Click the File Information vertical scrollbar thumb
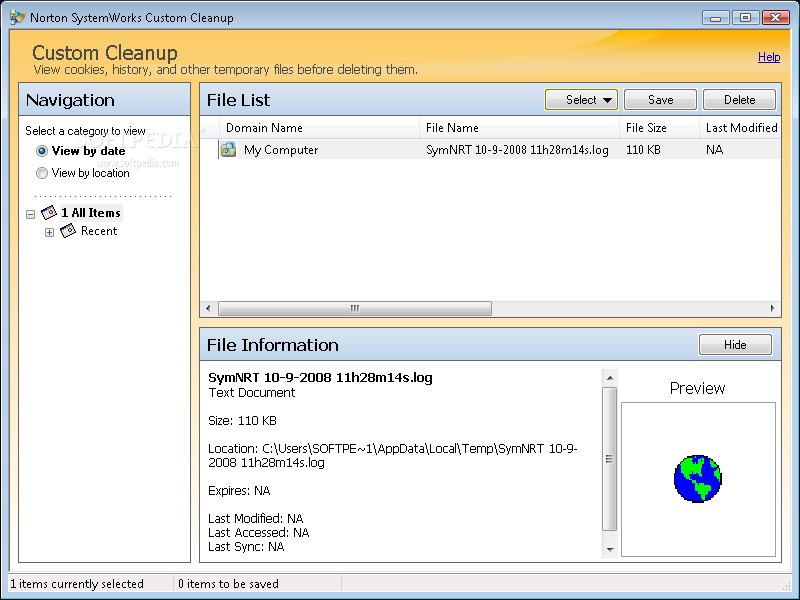This screenshot has height=600, width=800. [x=610, y=459]
